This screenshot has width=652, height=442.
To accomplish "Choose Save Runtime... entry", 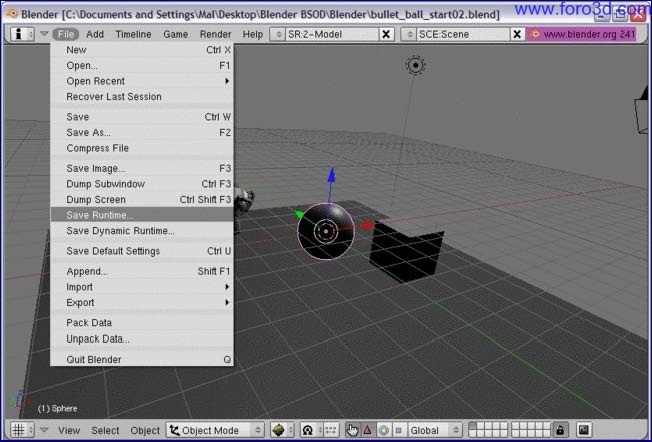I will [142, 215].
